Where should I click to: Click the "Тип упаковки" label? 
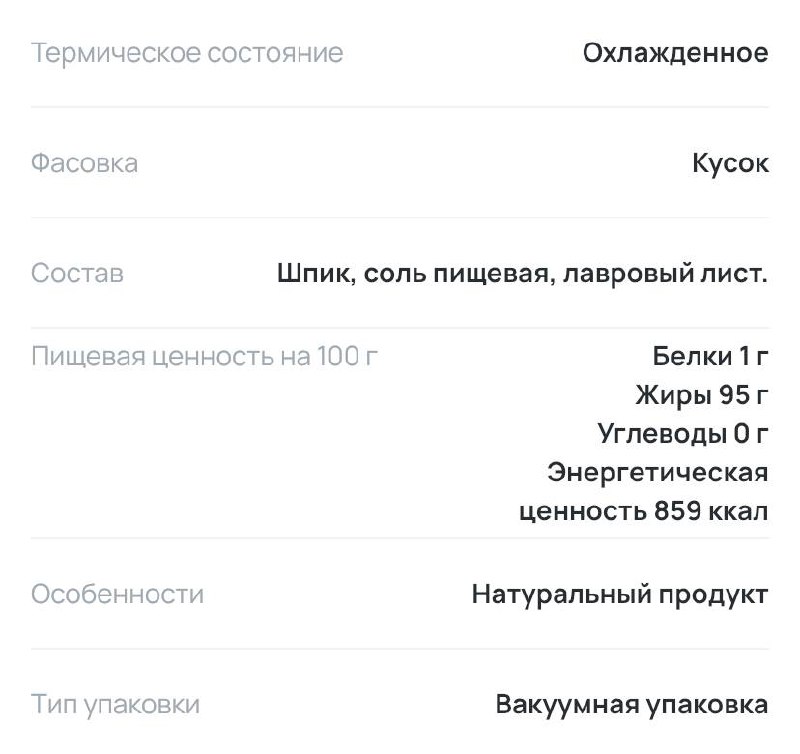point(115,705)
